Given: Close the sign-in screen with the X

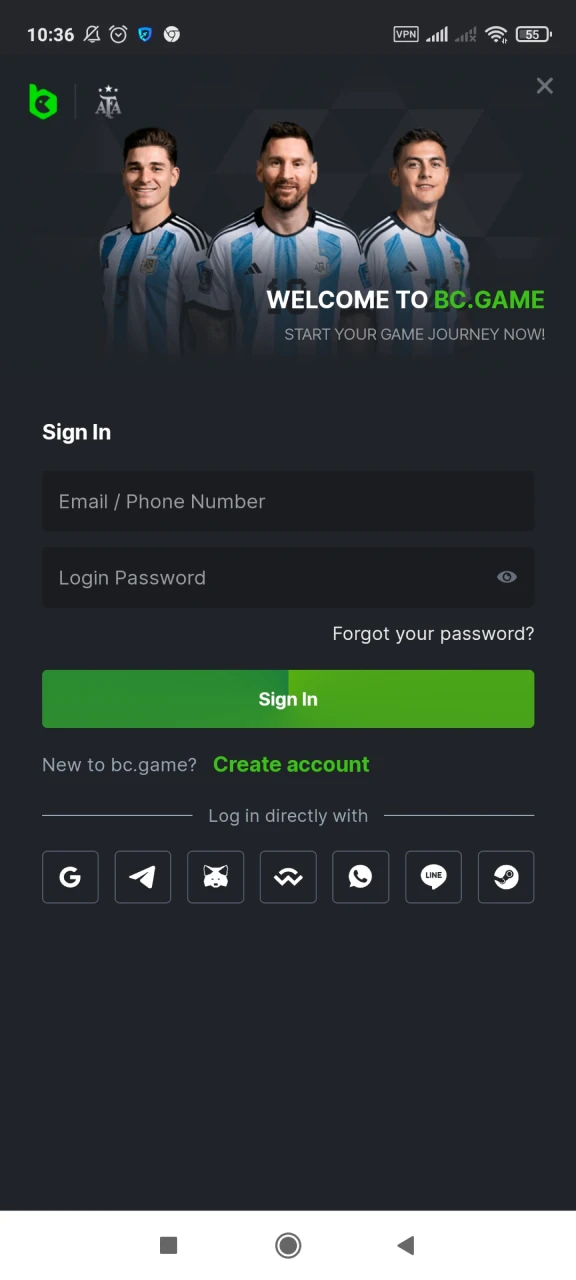Looking at the screenshot, I should pyautogui.click(x=544, y=86).
